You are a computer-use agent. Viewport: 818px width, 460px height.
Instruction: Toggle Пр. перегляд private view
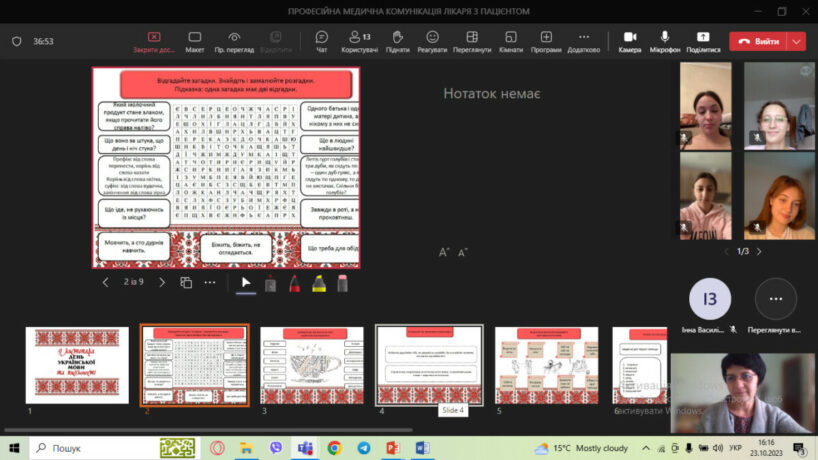pos(233,41)
